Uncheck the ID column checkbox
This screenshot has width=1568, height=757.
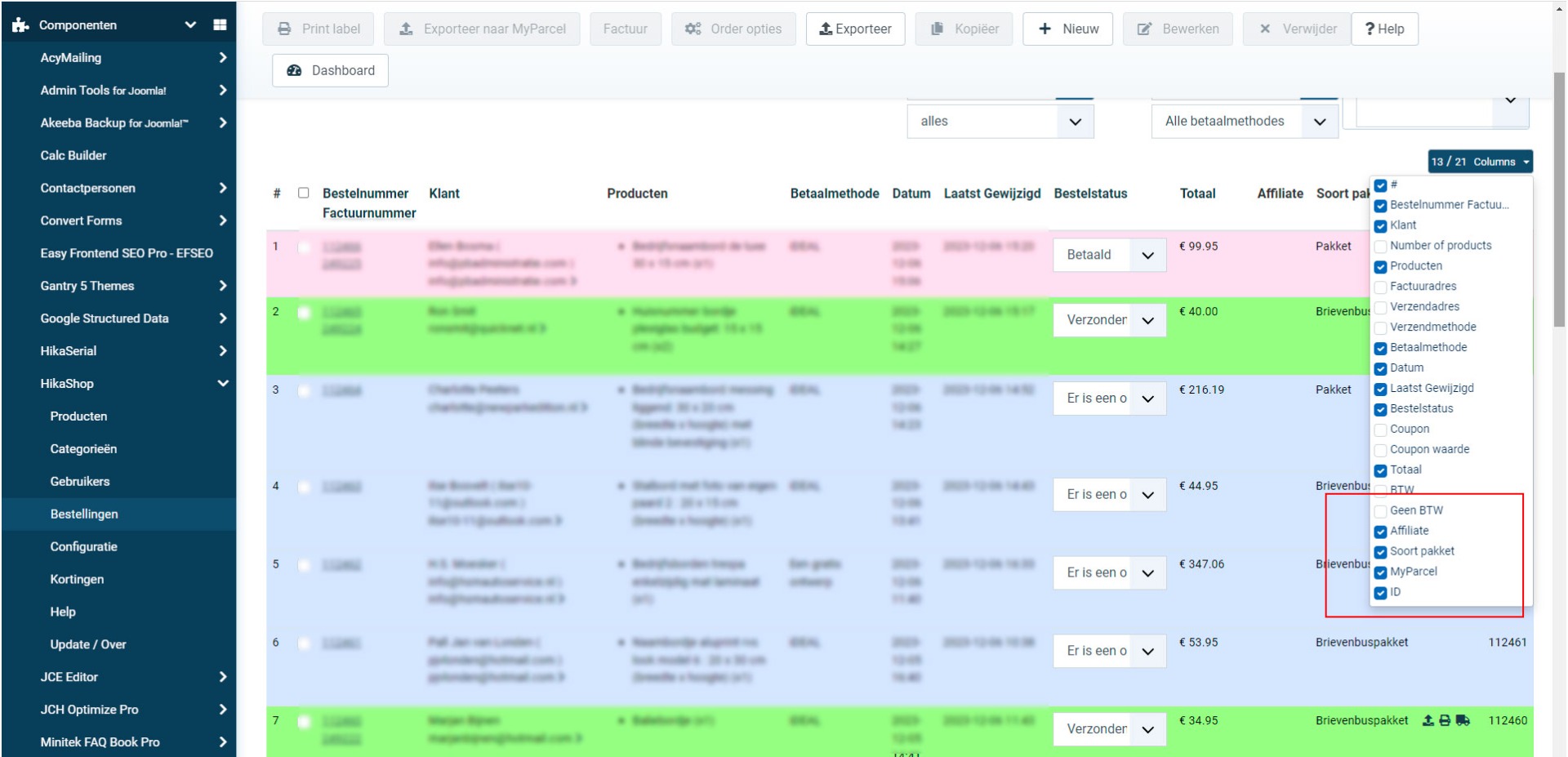click(x=1380, y=593)
